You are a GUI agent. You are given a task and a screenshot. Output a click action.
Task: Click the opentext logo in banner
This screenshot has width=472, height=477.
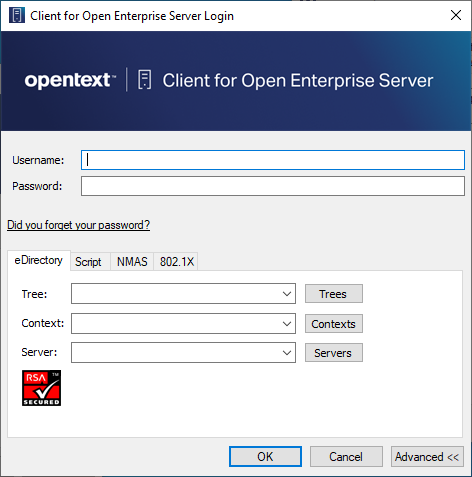click(70, 80)
